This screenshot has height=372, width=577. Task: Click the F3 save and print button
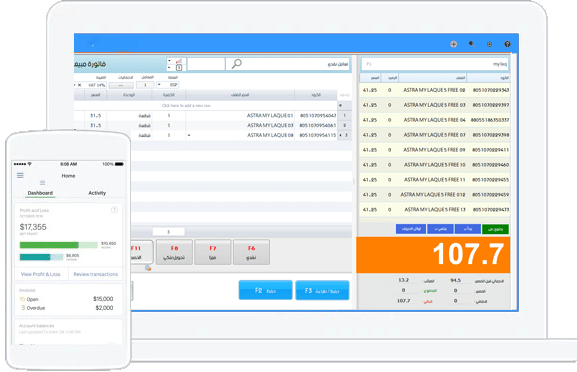coord(322,290)
